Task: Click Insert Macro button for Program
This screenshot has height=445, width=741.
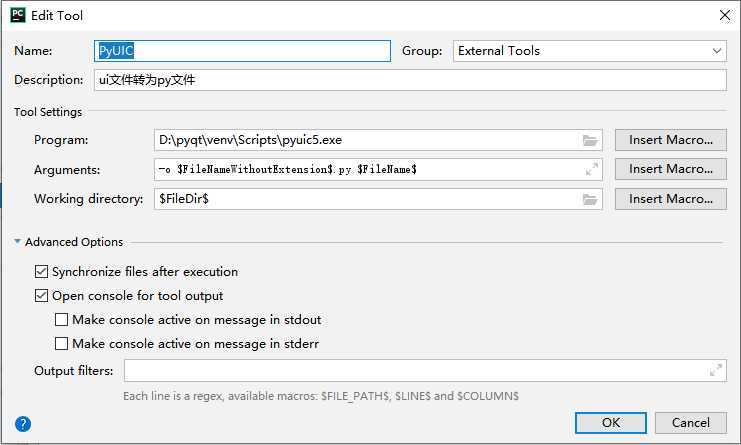Action: [x=671, y=140]
